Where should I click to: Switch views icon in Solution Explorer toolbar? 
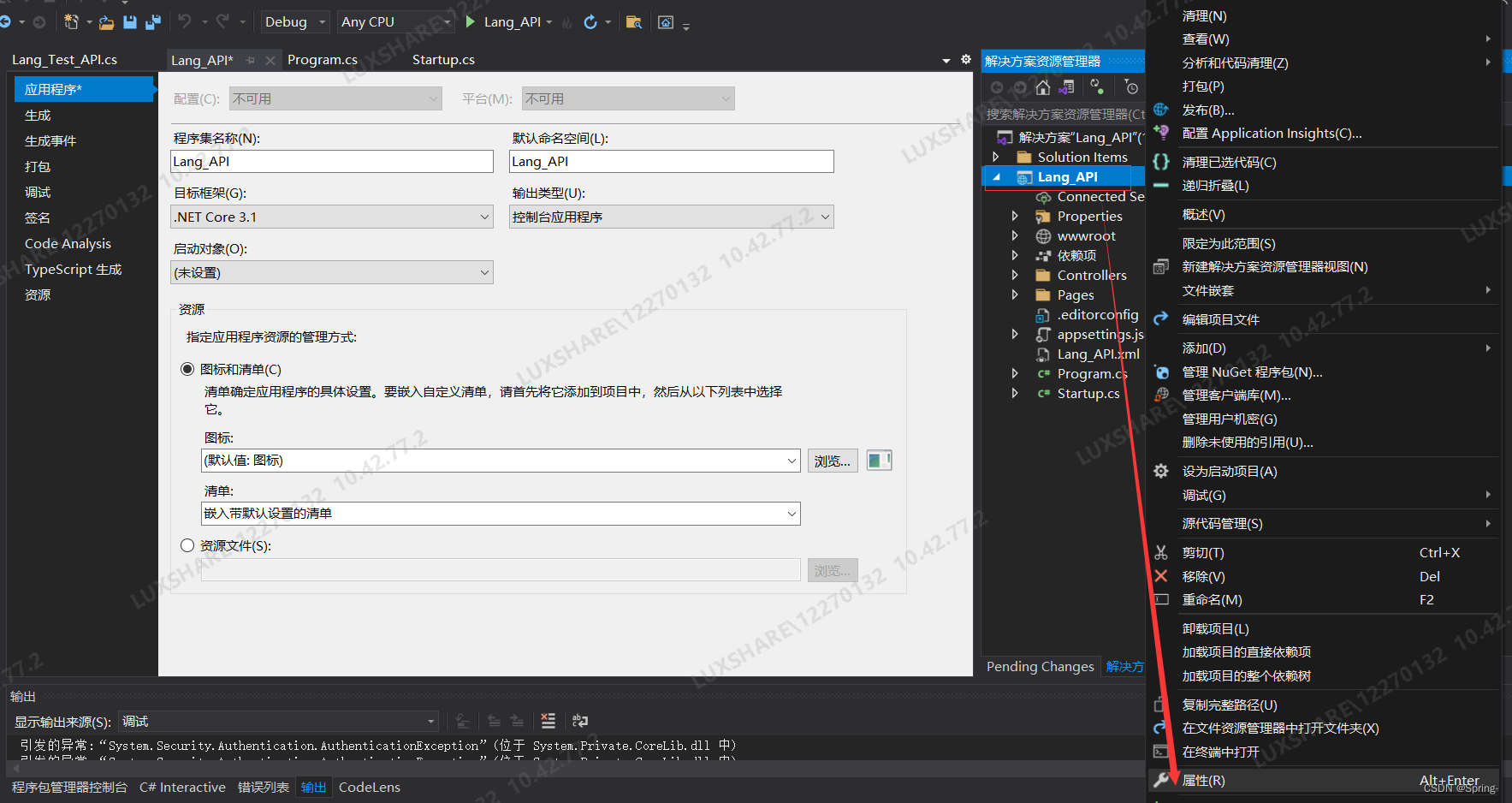(x=1066, y=87)
